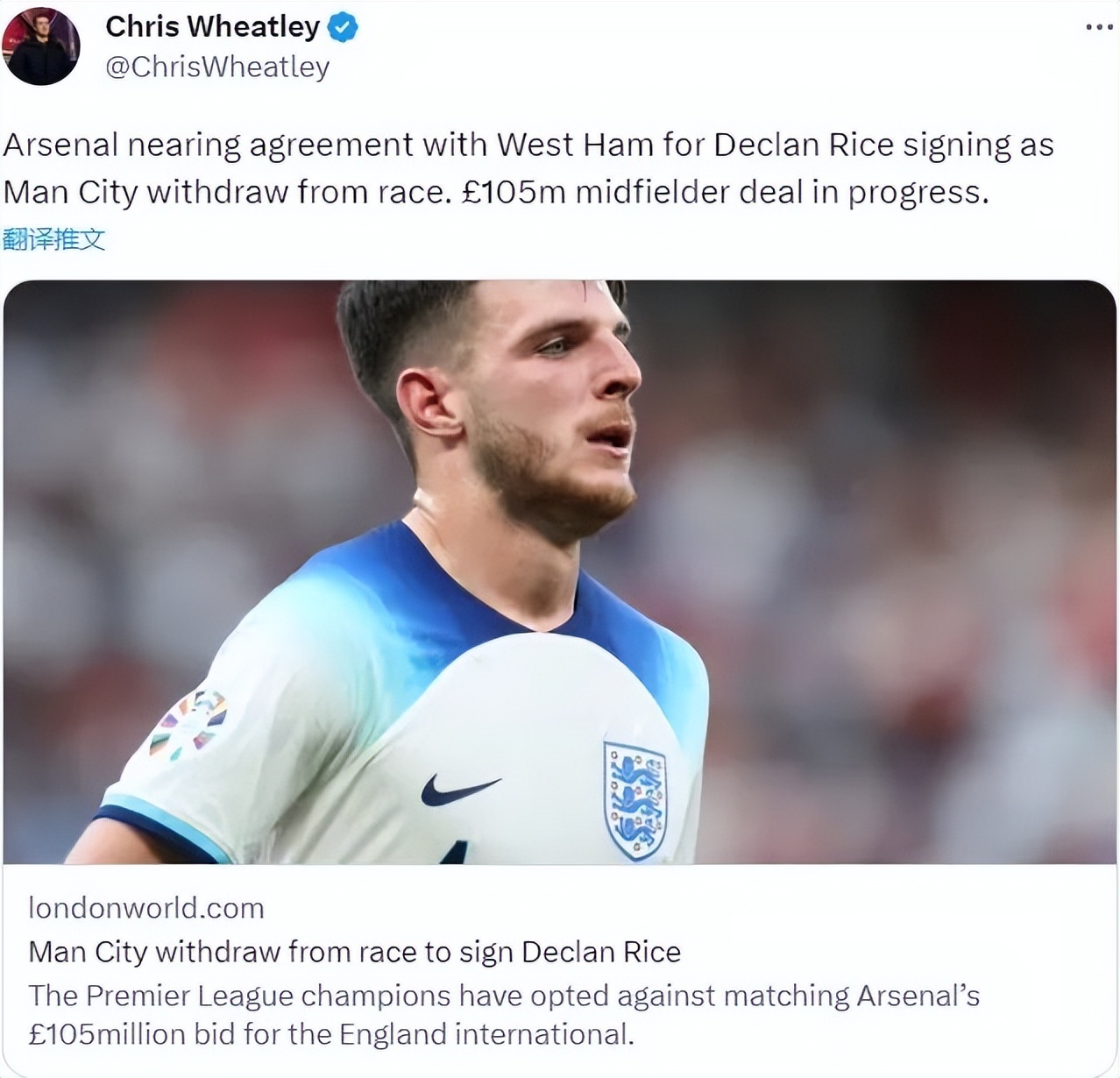Open the @ChrisWheatley handle link
1120x1078 pixels.
coord(217,67)
